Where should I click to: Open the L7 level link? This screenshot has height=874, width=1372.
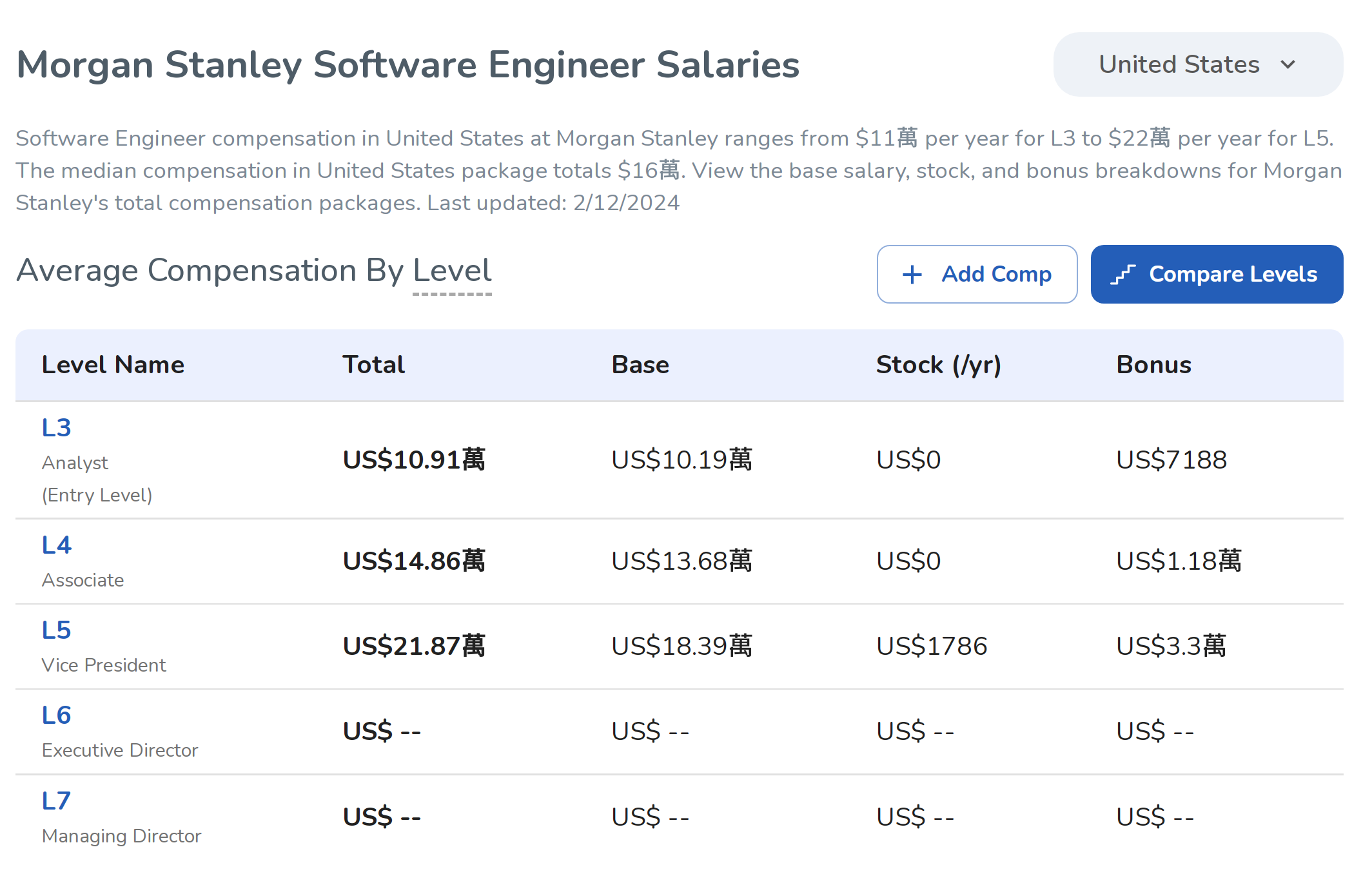click(56, 801)
